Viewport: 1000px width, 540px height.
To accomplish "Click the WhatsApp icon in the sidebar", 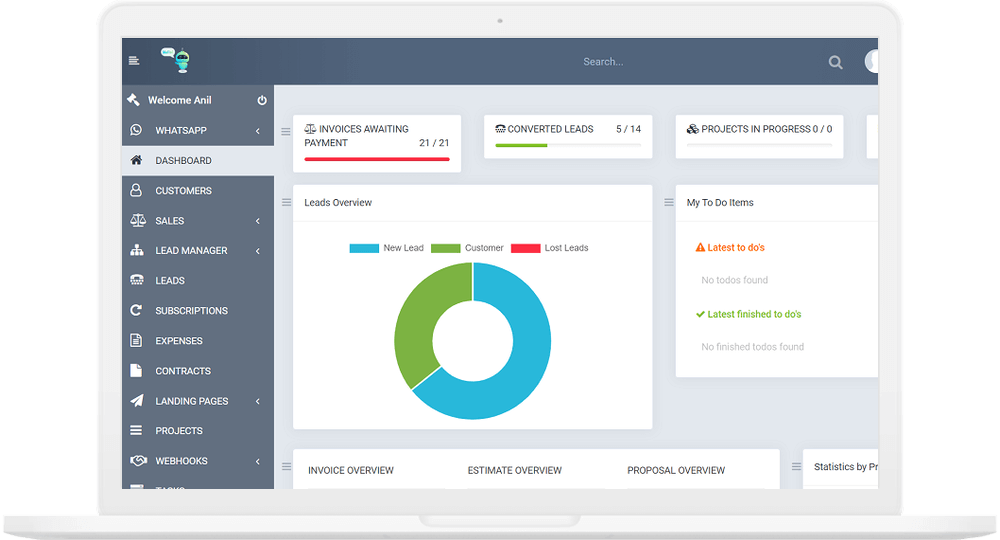I will coord(136,130).
